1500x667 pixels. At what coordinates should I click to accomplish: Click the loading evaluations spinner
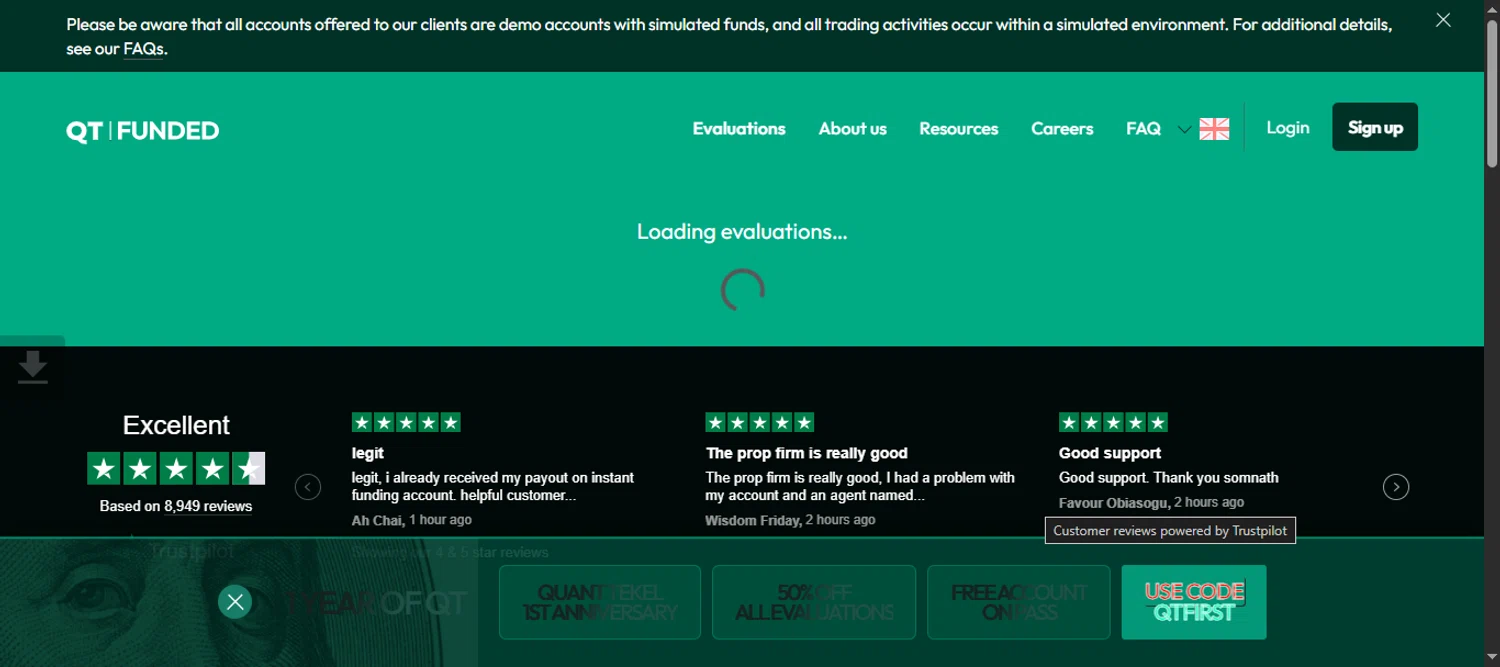[743, 290]
